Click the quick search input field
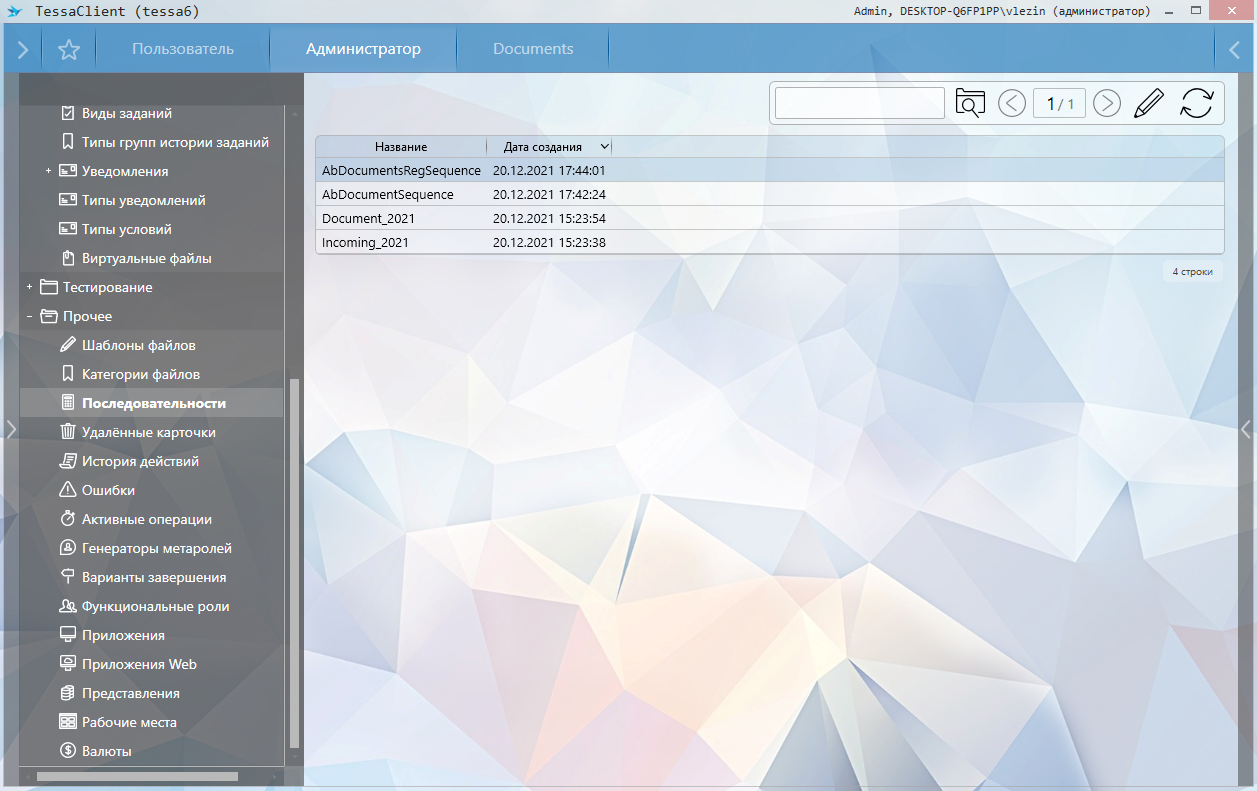The height and width of the screenshot is (791, 1257). [859, 103]
